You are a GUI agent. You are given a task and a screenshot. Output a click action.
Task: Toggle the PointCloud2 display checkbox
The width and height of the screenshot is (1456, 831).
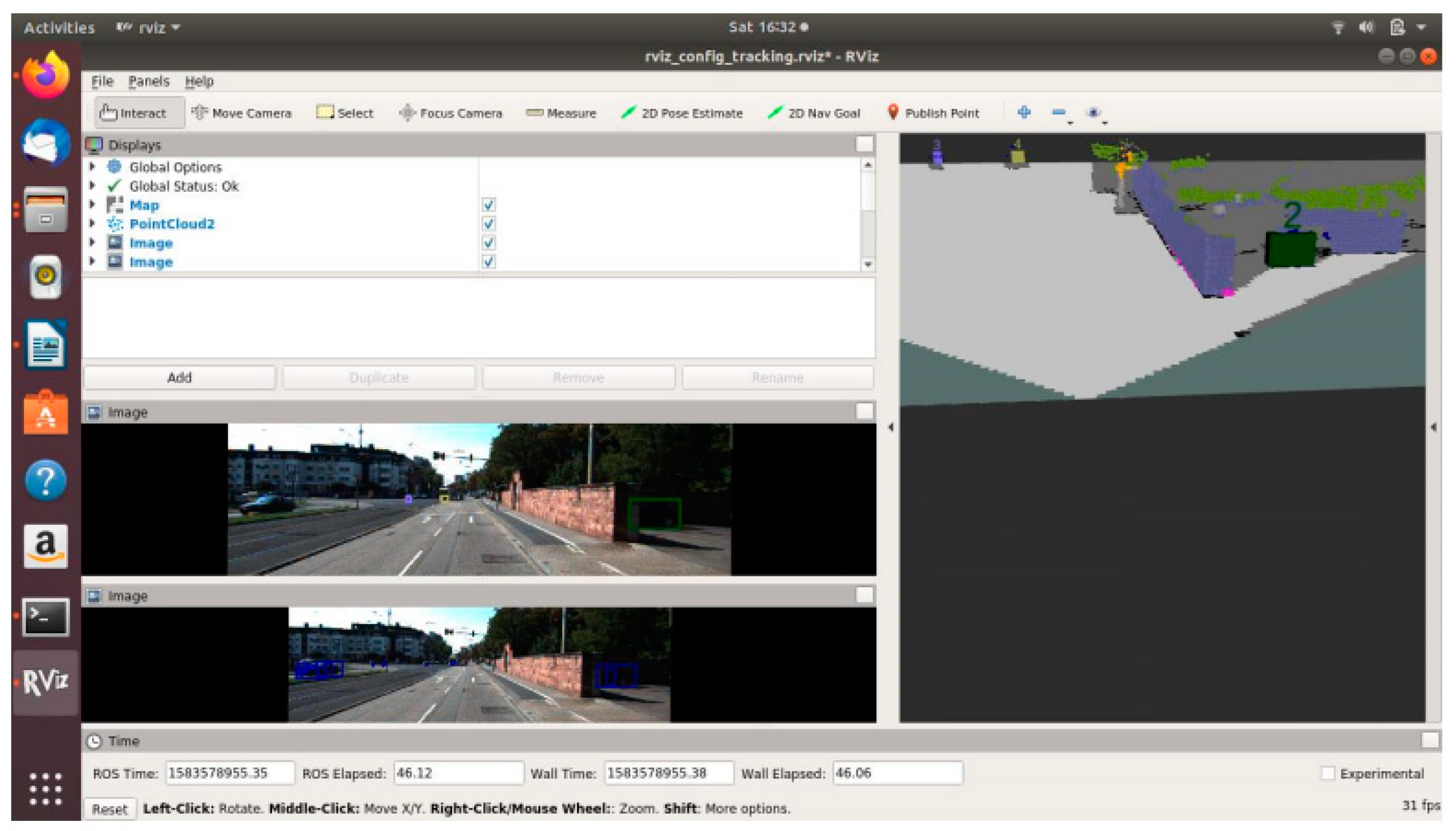(x=488, y=224)
